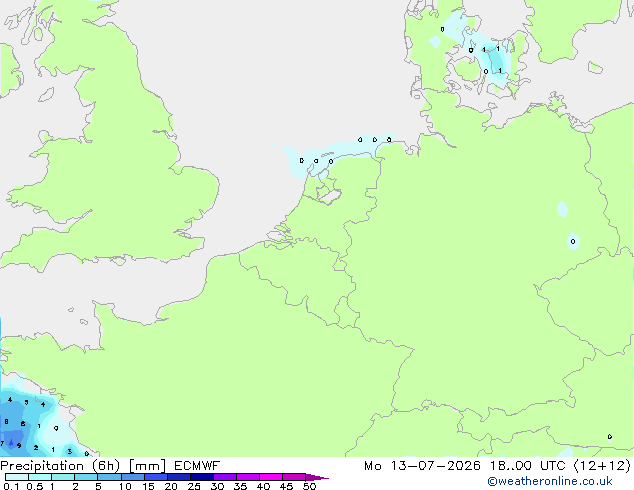Click the date 'Mo 13-07-2026'

[422, 466]
